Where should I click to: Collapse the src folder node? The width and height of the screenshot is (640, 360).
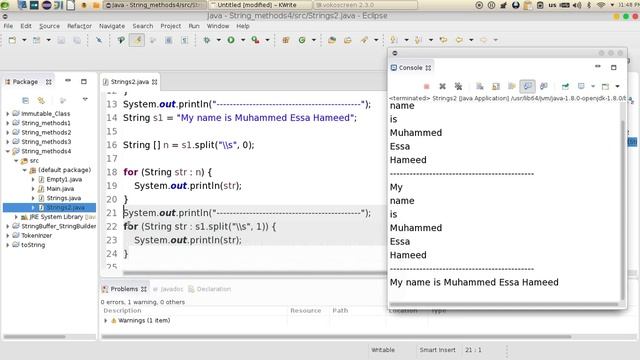16,161
